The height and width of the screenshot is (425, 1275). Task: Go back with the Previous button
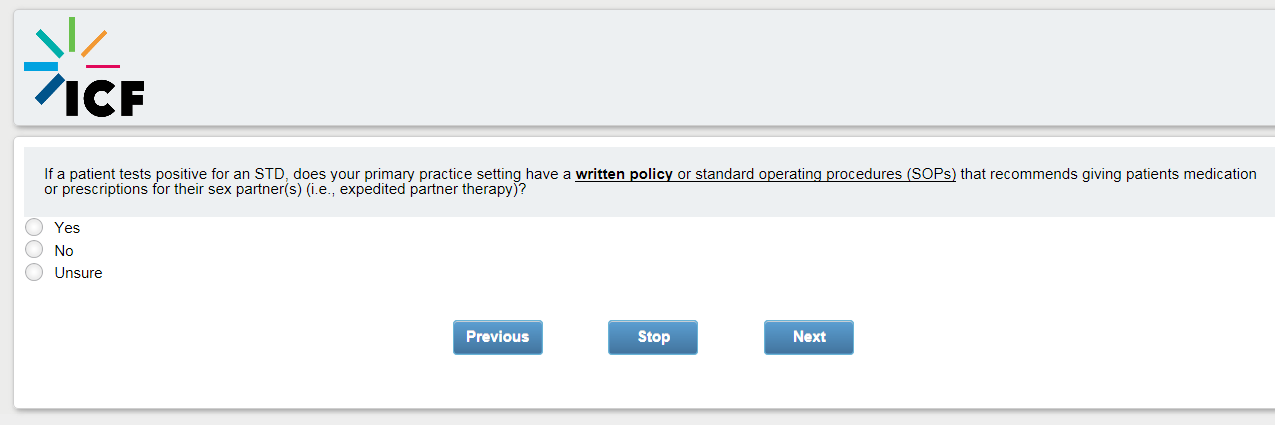(x=497, y=337)
